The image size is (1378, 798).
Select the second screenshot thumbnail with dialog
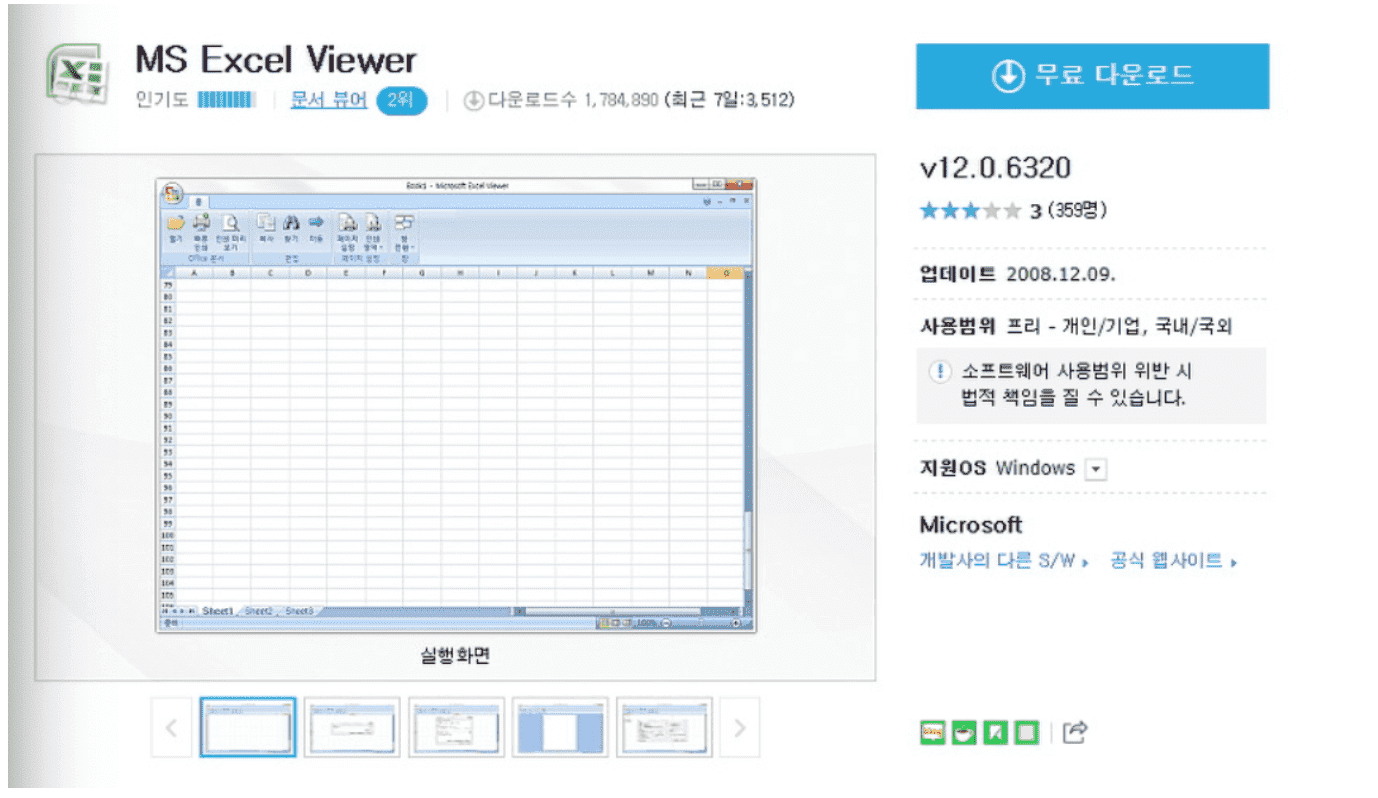point(352,727)
